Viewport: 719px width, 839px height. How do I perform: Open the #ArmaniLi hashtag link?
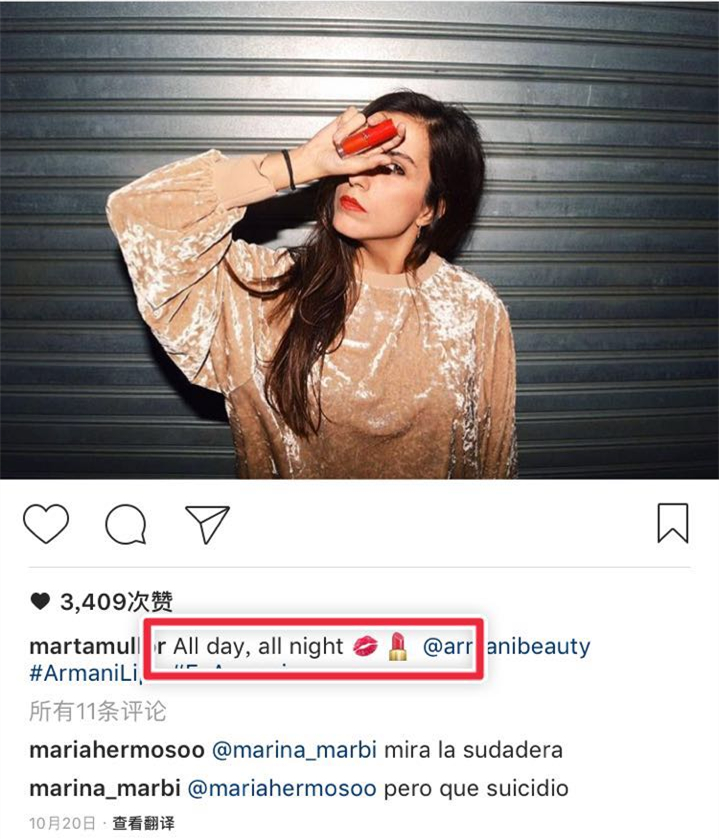click(x=86, y=673)
